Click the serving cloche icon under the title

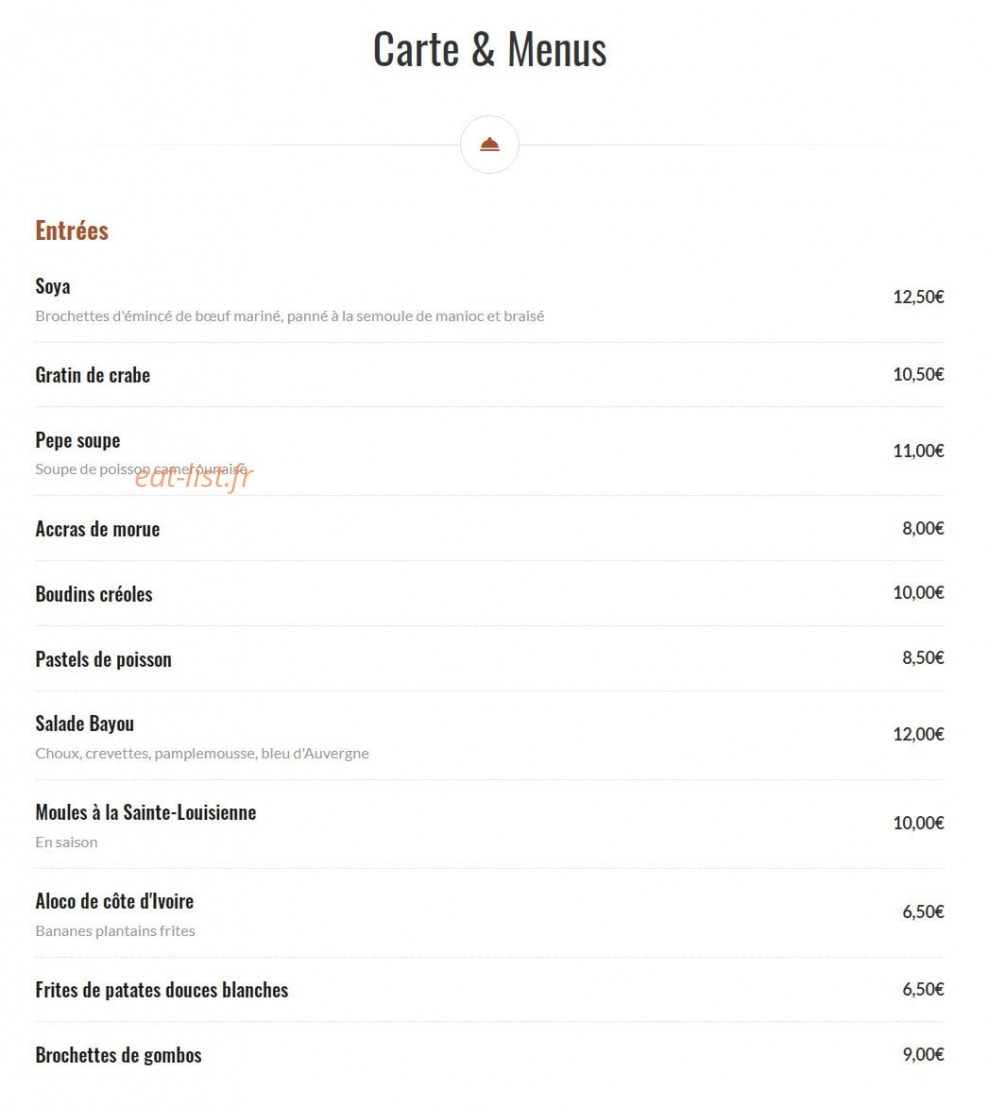click(x=489, y=145)
